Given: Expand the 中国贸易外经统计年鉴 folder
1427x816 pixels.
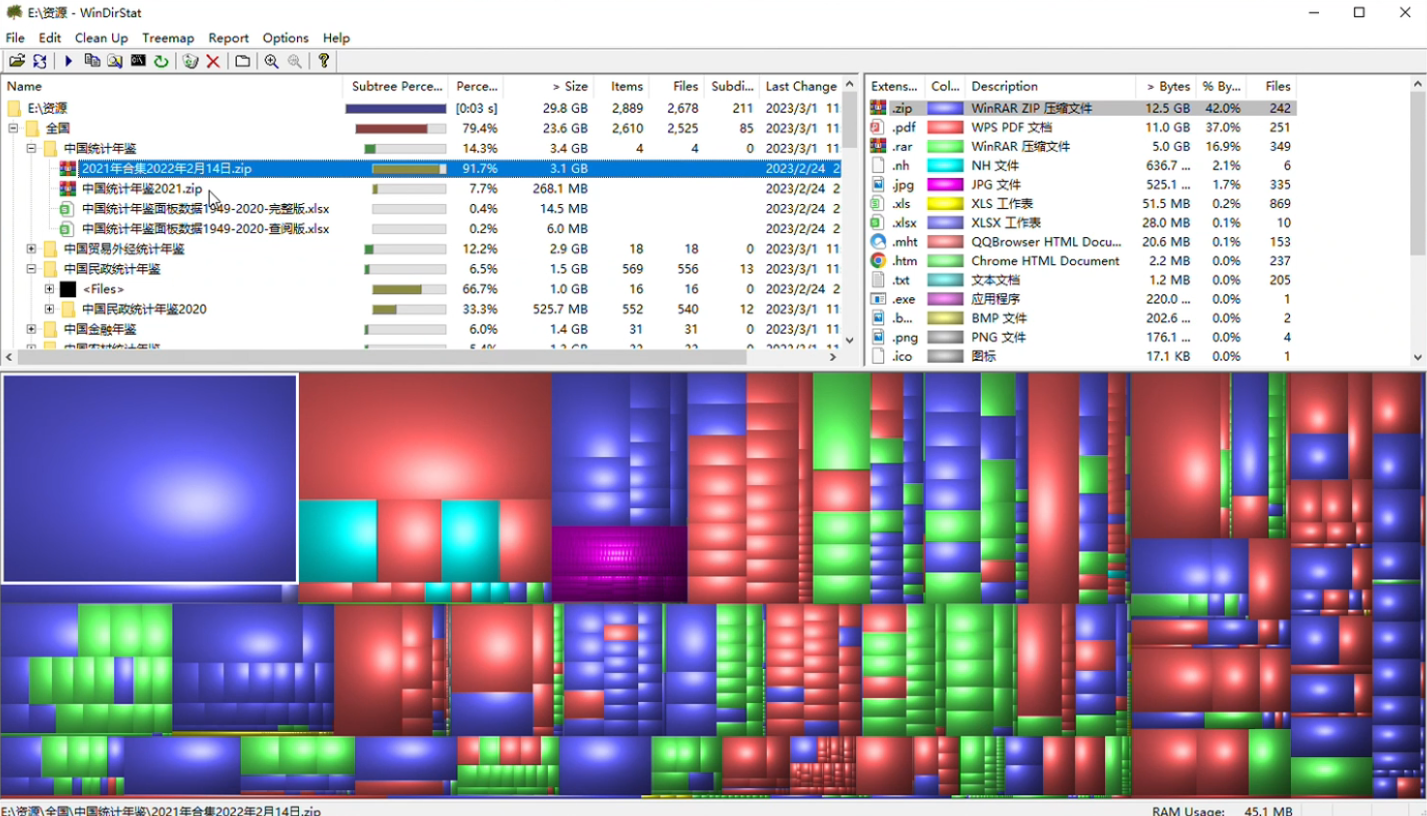Looking at the screenshot, I should (x=31, y=249).
